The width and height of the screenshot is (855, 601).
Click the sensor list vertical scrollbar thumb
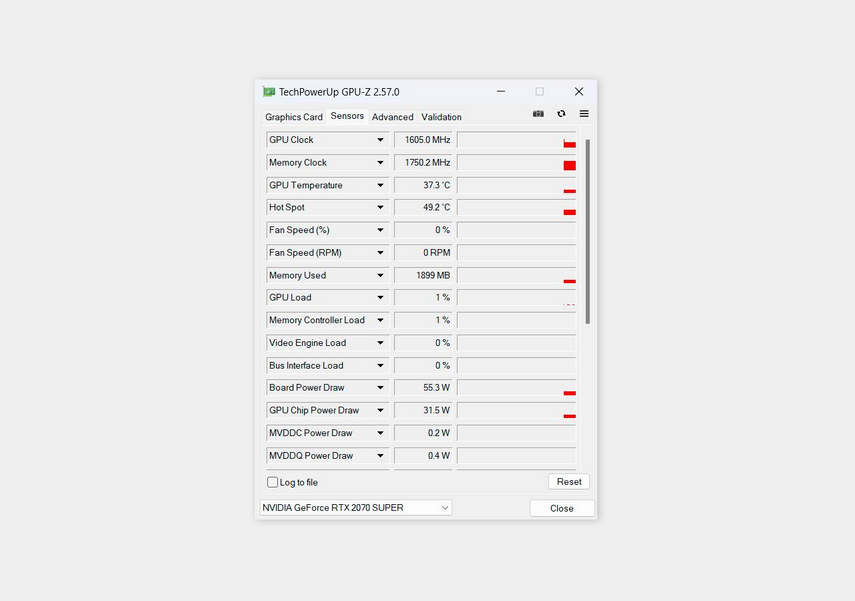point(587,232)
